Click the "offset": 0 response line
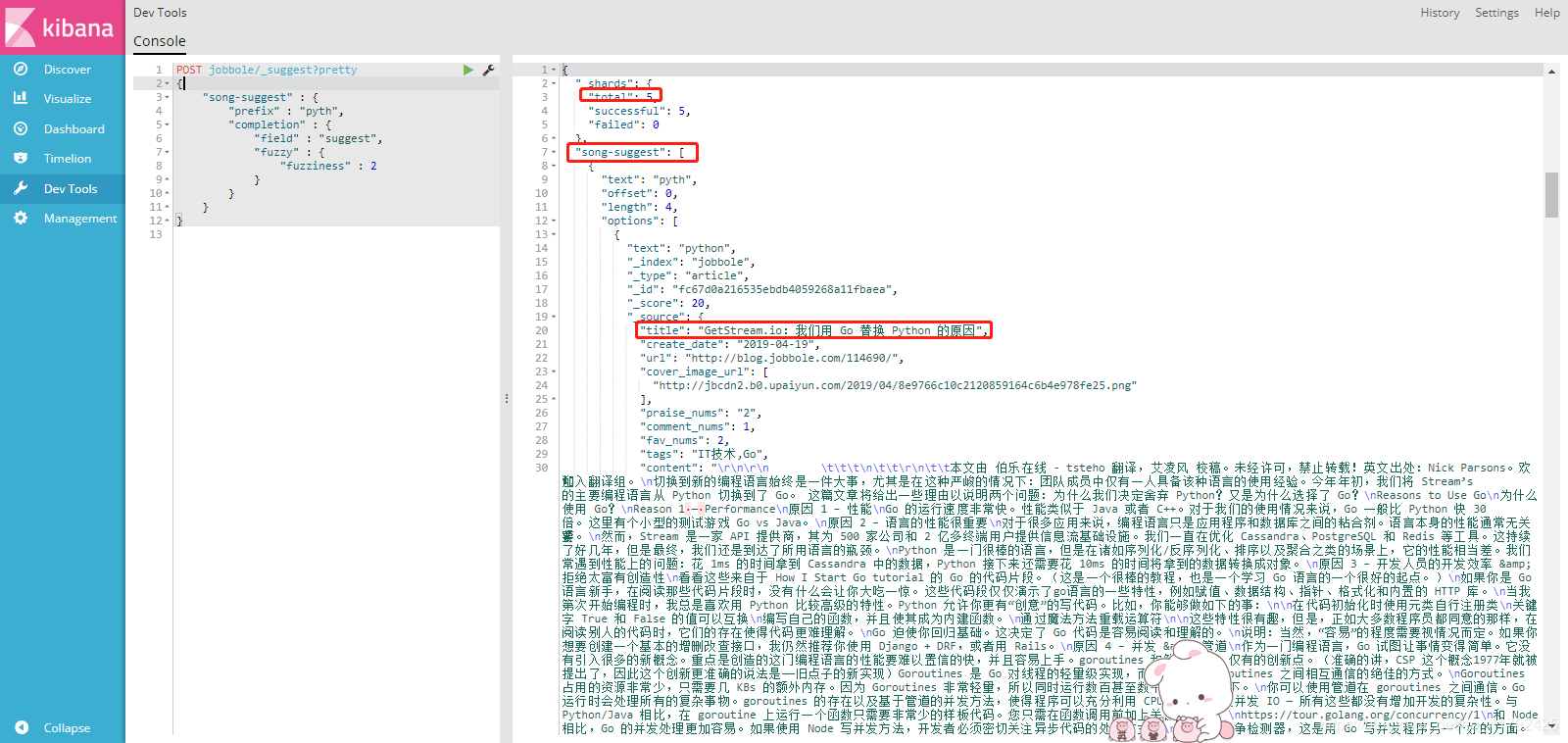This screenshot has height=743, width=1568. pyautogui.click(x=639, y=193)
